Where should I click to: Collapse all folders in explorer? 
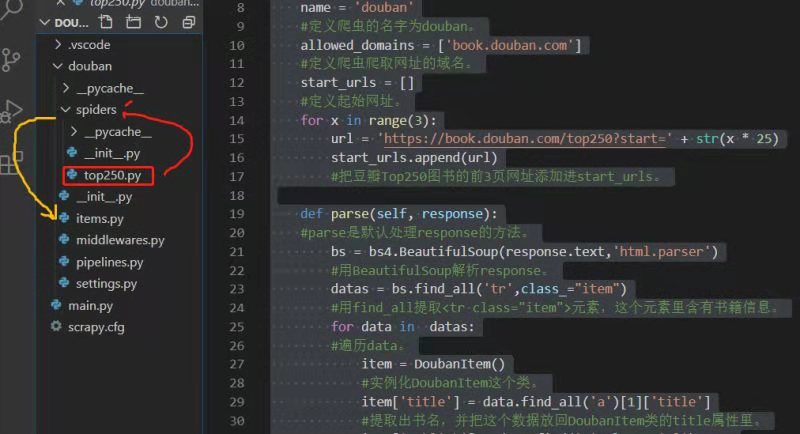pos(189,22)
